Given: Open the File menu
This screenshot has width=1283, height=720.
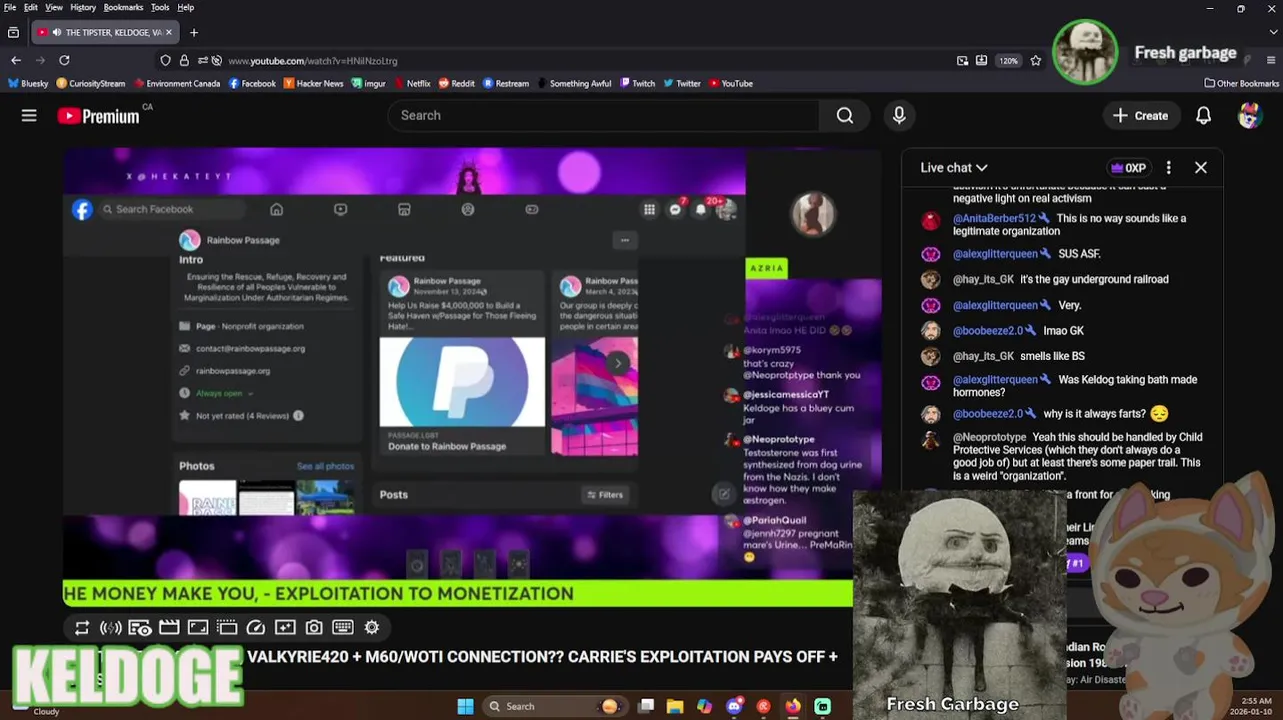Looking at the screenshot, I should click(x=10, y=7).
